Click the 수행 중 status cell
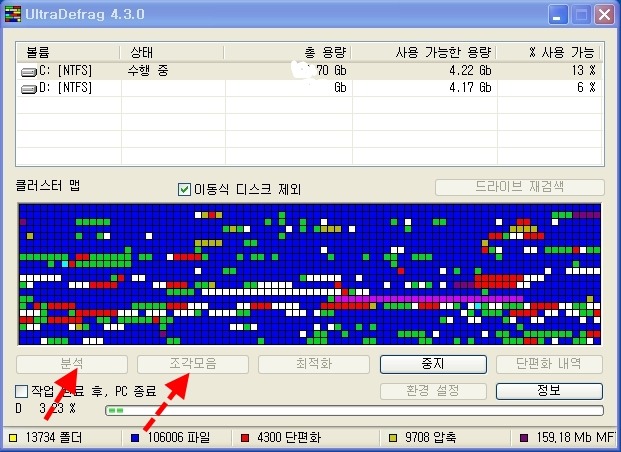Viewport: 621px width, 452px height. pyautogui.click(x=148, y=71)
